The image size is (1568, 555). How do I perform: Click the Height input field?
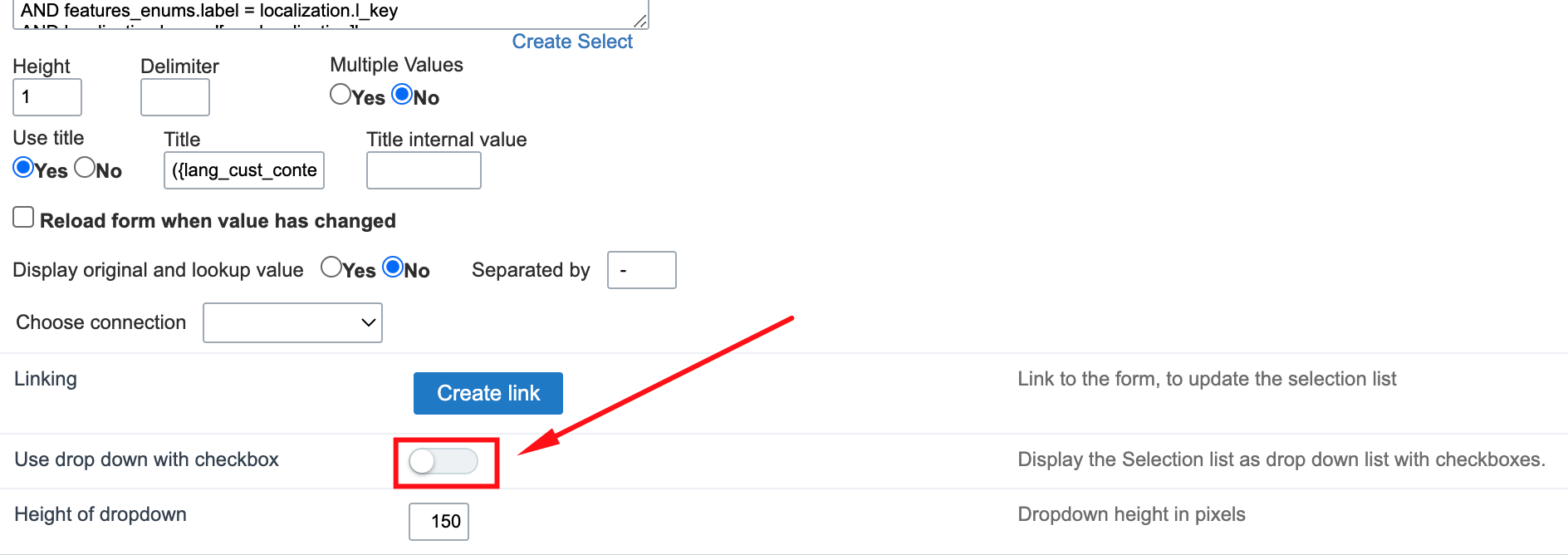(47, 97)
